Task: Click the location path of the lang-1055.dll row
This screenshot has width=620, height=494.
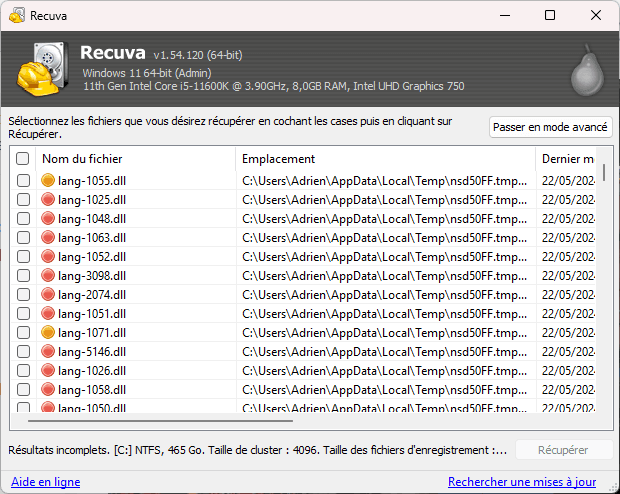Action: (x=385, y=181)
